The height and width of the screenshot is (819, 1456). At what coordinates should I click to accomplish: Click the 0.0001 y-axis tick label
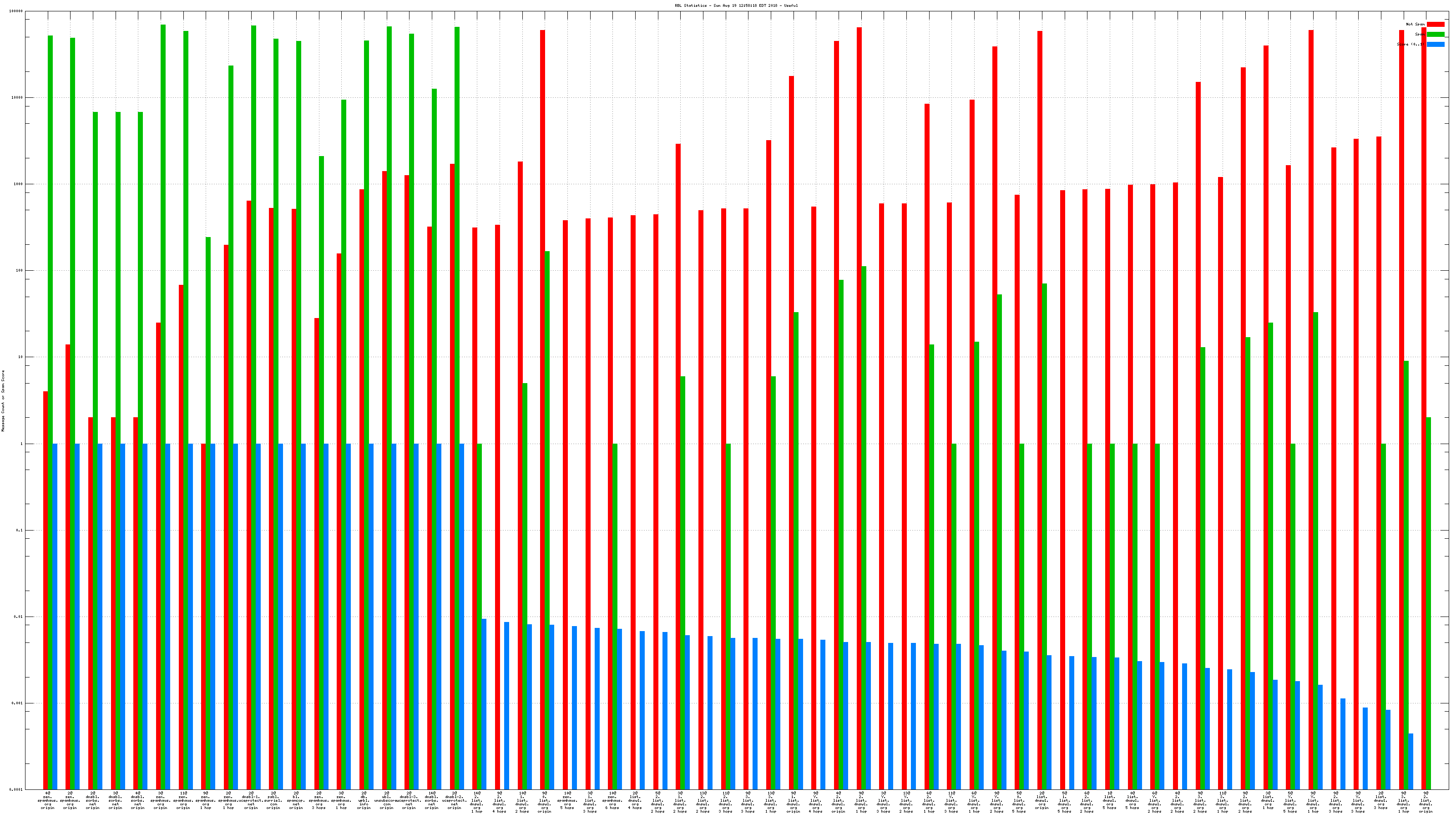click(x=16, y=789)
